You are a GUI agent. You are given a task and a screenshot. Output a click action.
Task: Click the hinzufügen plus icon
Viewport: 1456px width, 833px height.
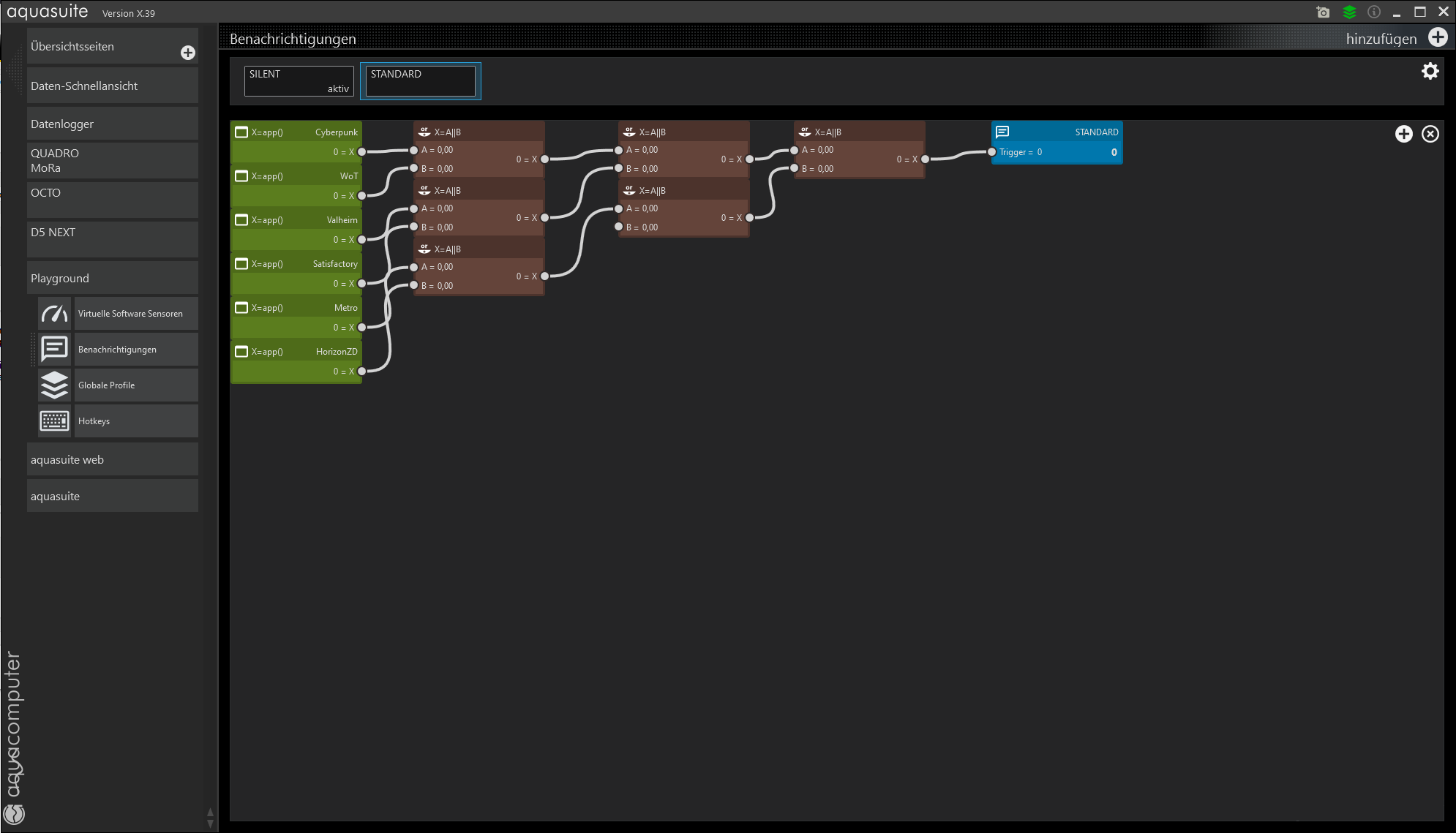[x=1438, y=38]
